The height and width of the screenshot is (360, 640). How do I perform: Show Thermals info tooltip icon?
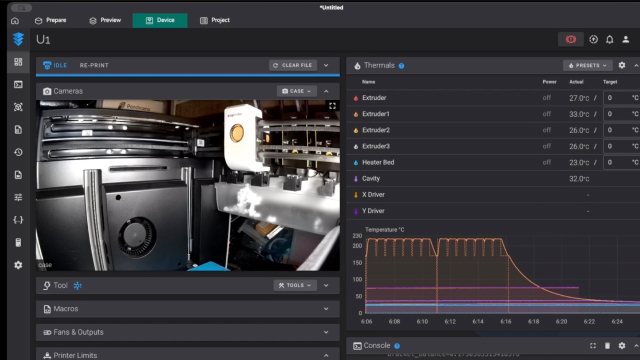point(402,66)
